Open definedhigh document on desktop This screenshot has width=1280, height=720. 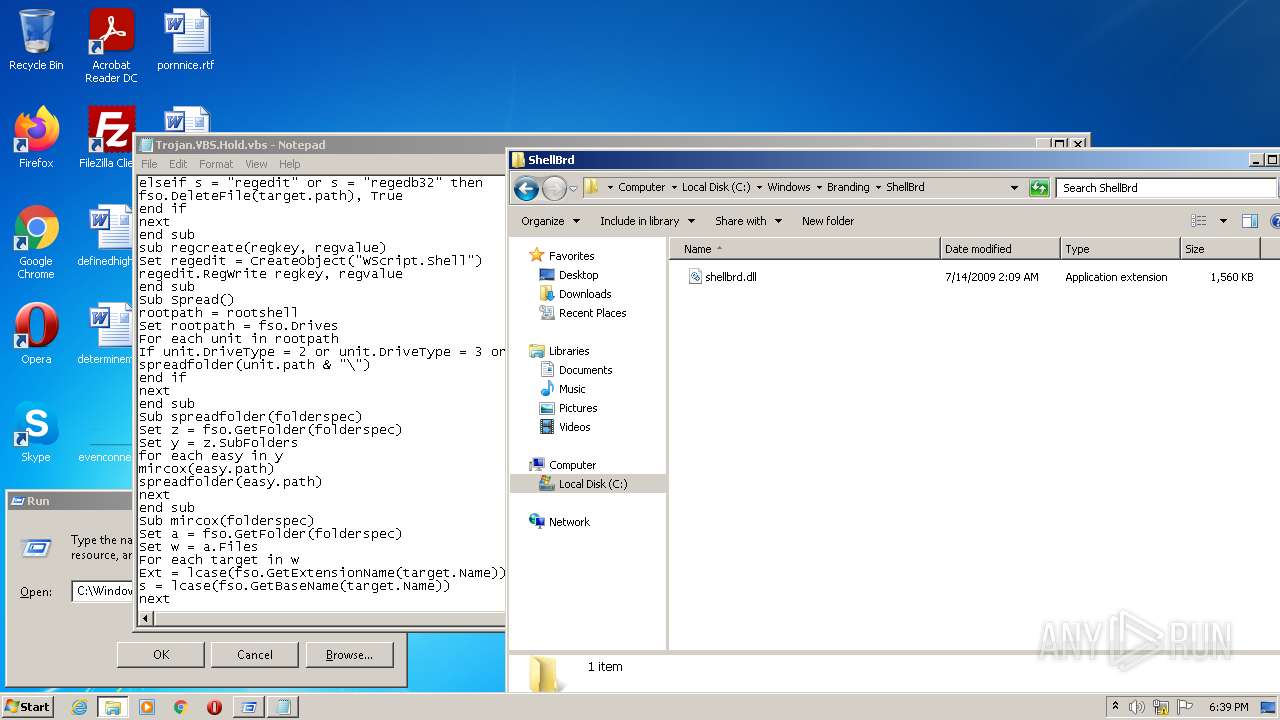pos(106,236)
